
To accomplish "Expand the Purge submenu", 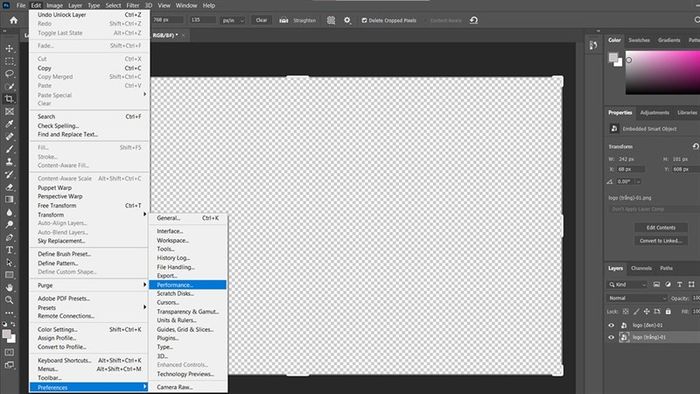I will point(89,285).
